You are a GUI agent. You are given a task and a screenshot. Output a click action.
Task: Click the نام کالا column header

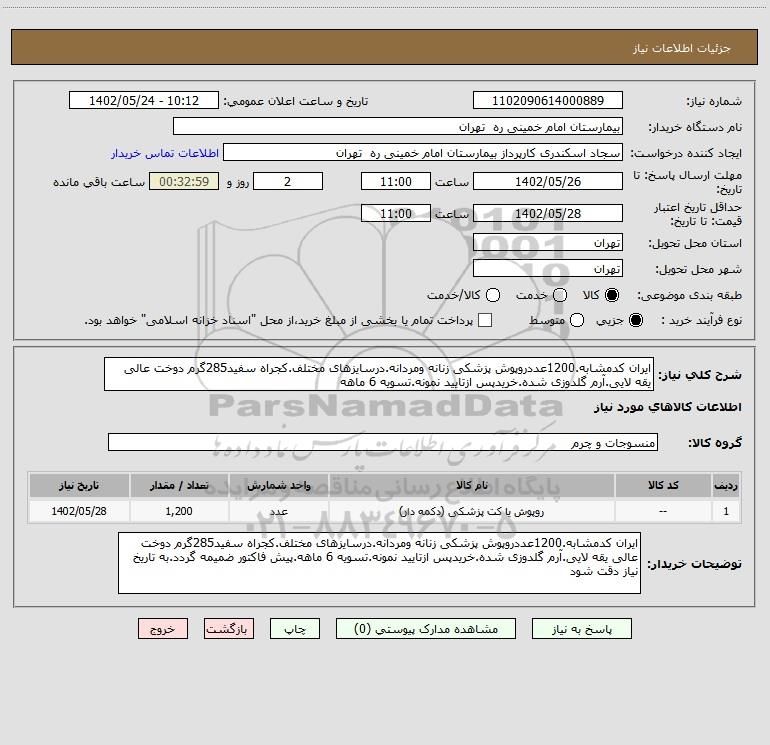point(472,485)
